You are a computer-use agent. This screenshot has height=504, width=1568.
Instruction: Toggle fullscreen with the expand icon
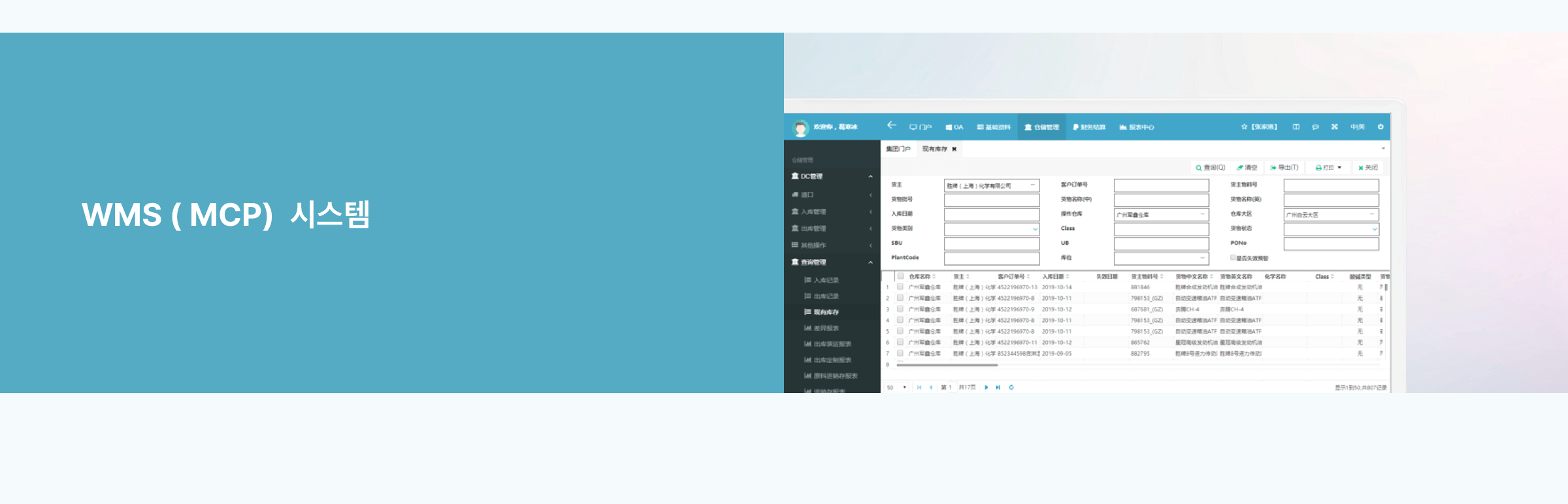(x=1334, y=127)
